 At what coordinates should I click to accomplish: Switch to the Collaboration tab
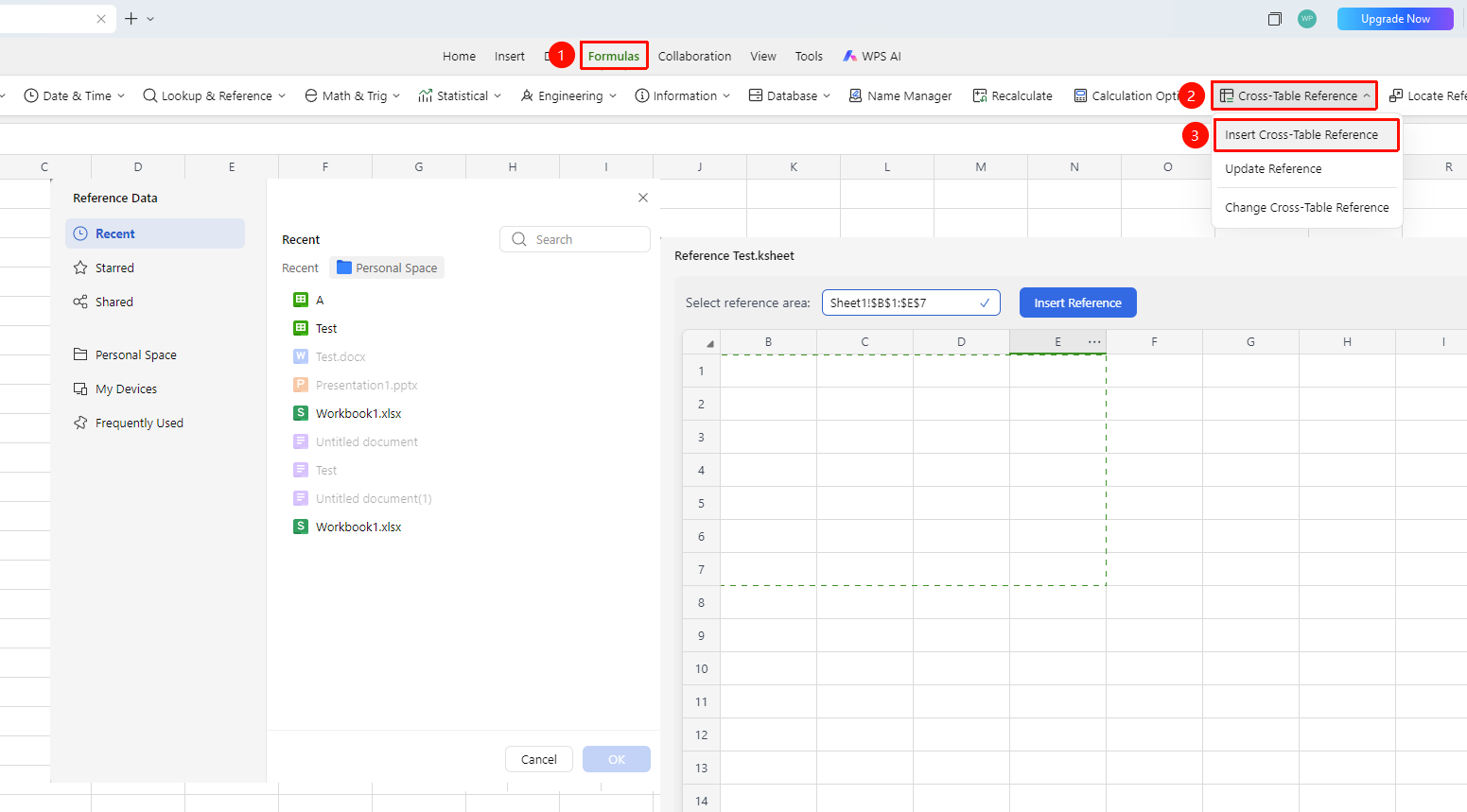694,56
